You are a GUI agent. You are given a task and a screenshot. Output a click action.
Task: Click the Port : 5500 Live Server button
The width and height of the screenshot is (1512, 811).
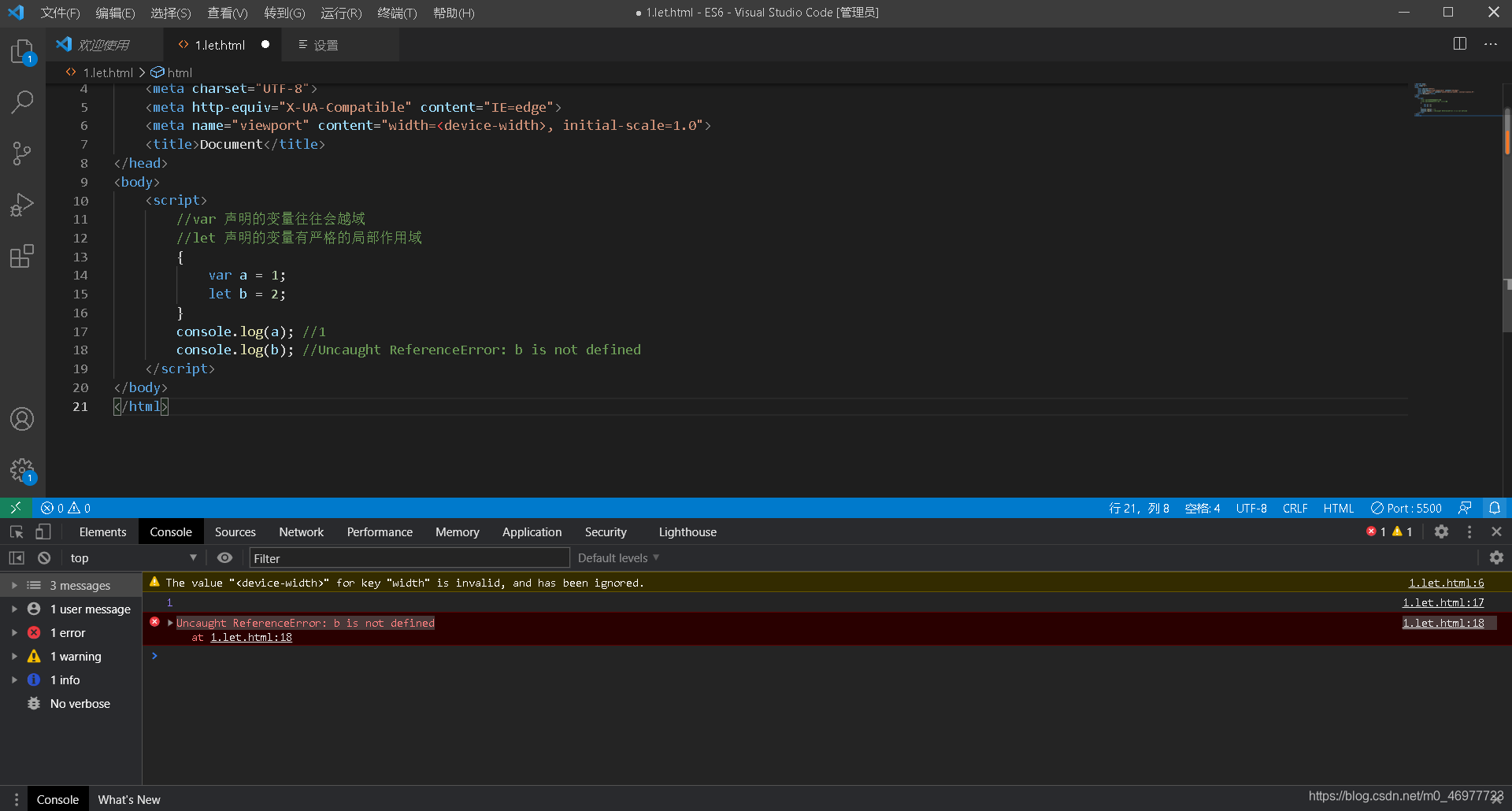[x=1406, y=508]
